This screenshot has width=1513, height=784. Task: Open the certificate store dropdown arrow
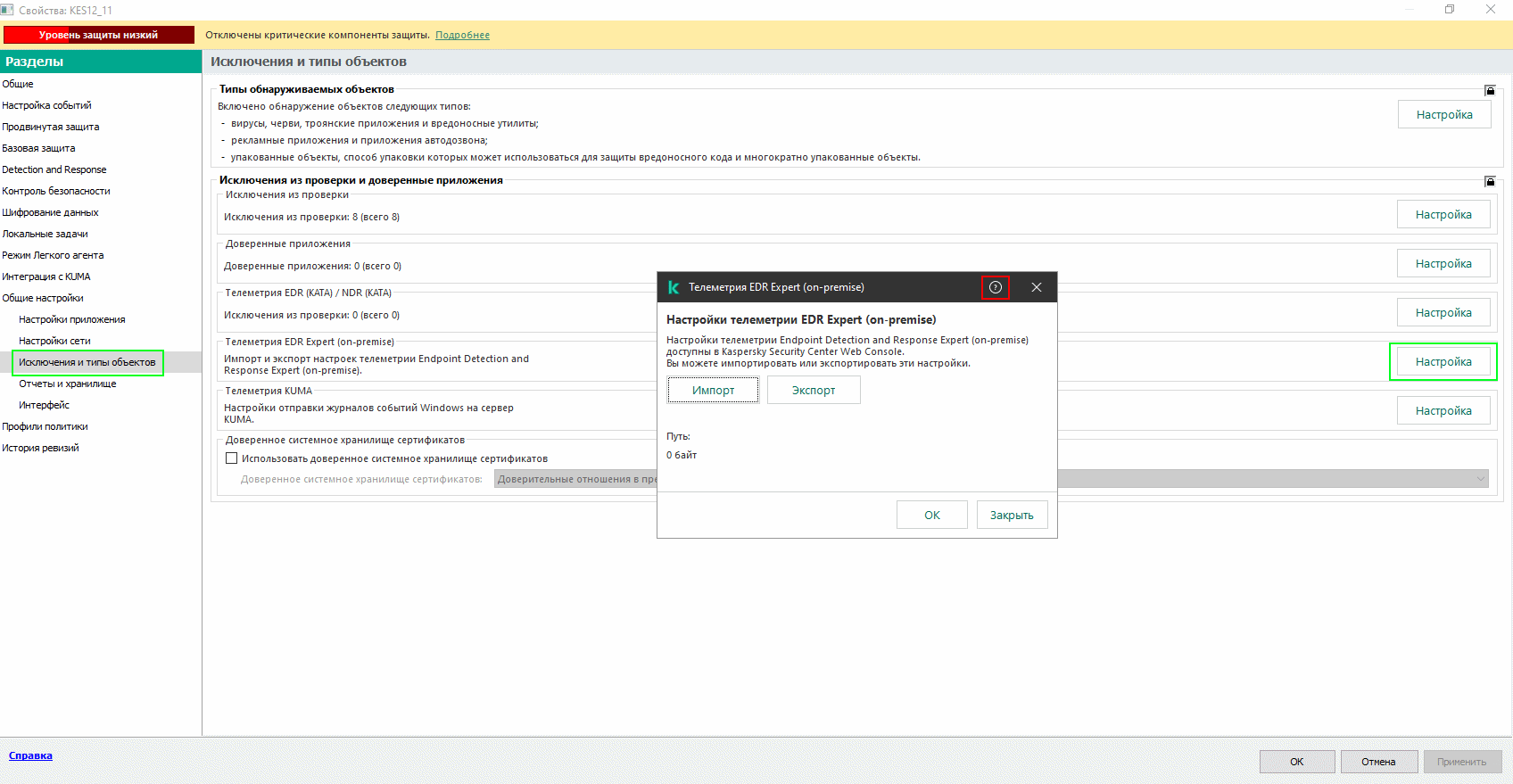(1481, 479)
